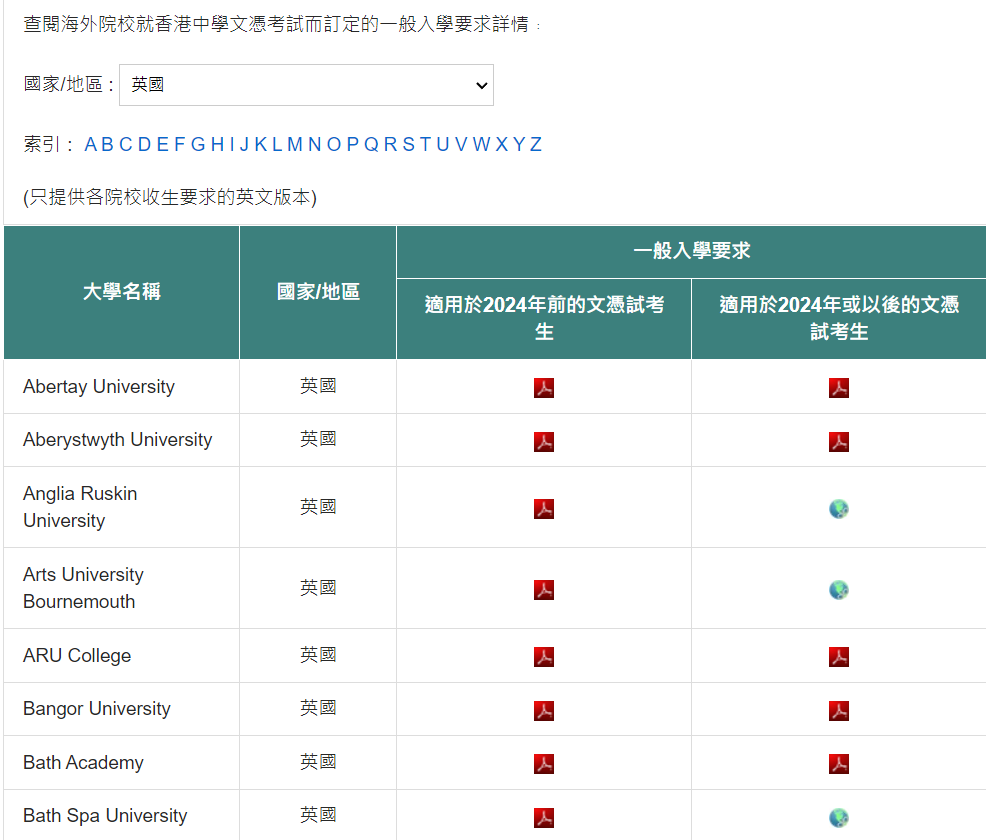
Task: Jump to index letter F
Action: tap(180, 145)
